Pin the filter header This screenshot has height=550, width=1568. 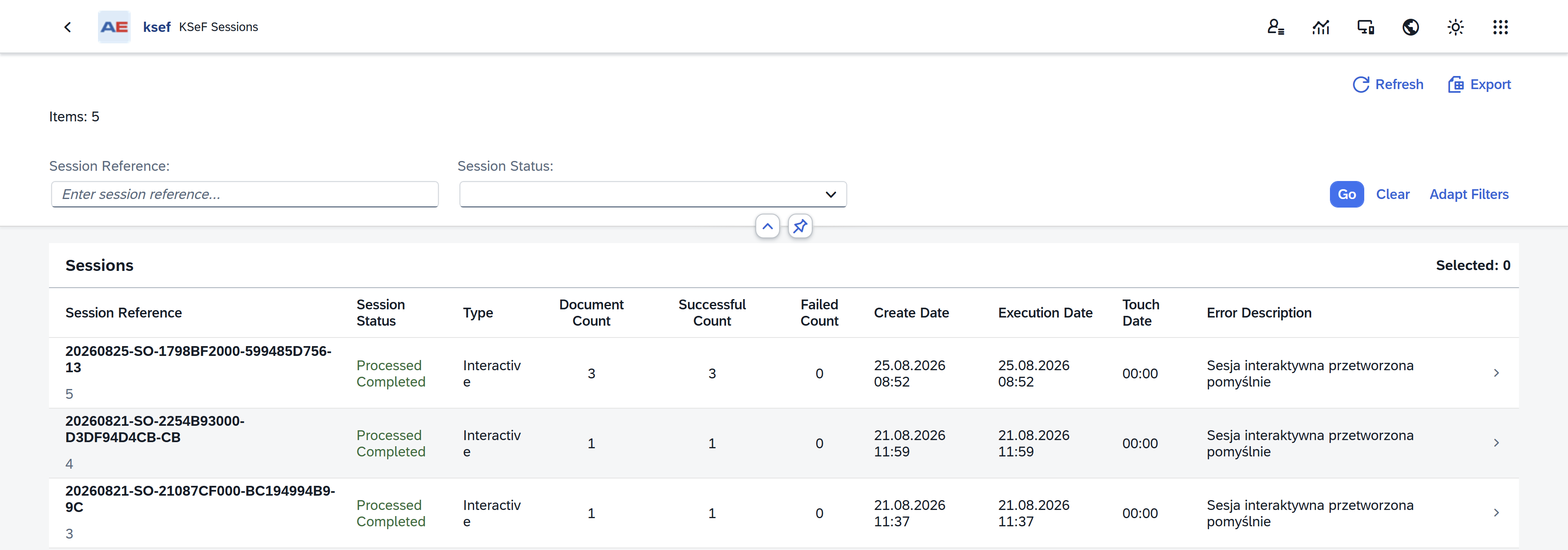800,226
